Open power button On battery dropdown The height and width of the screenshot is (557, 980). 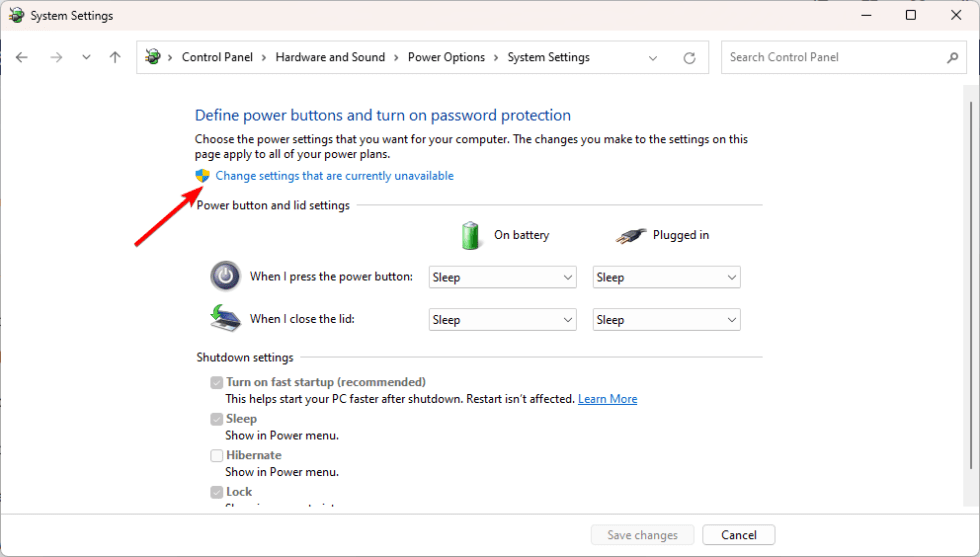[x=502, y=277]
